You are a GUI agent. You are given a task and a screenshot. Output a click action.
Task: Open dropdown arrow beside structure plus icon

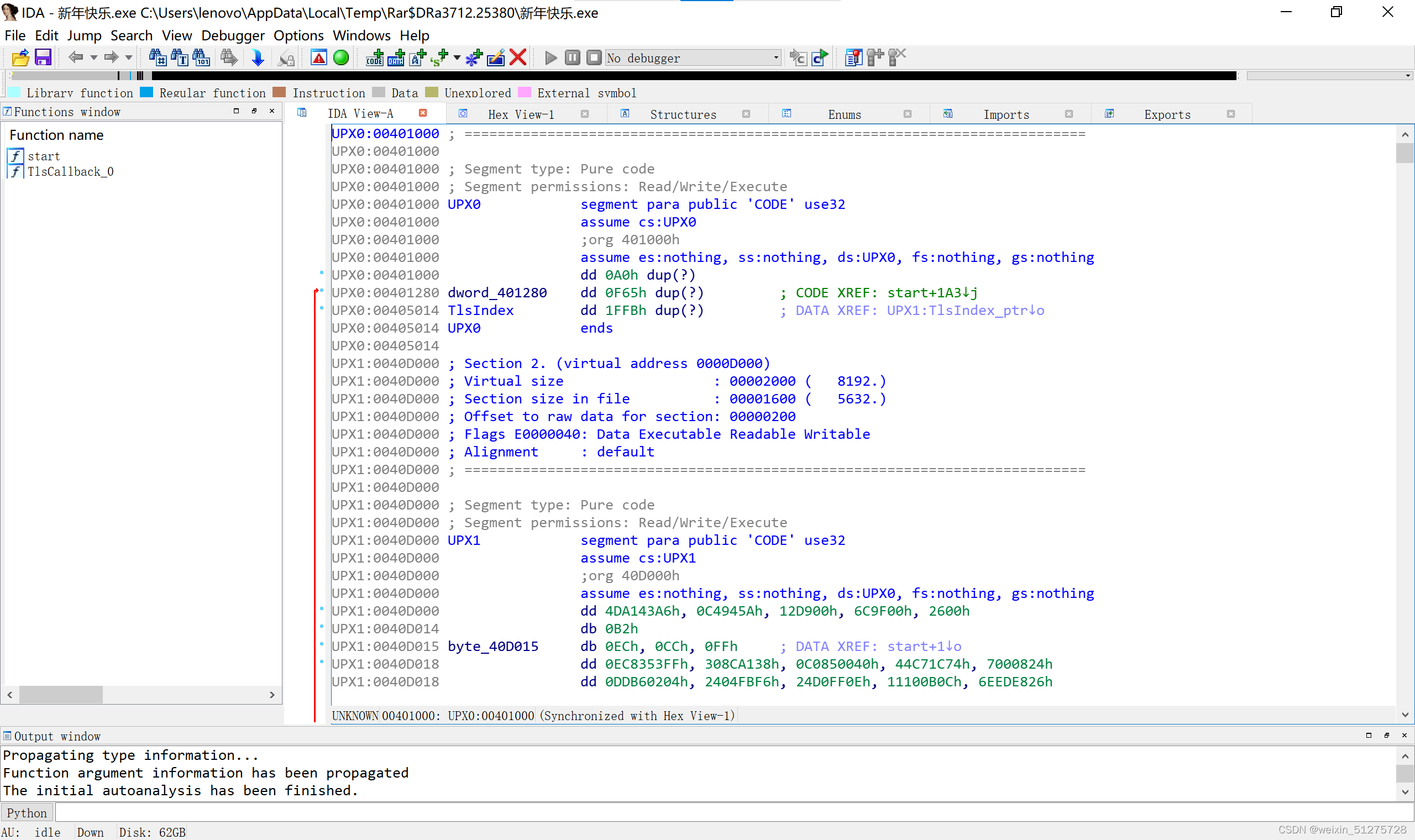point(457,57)
